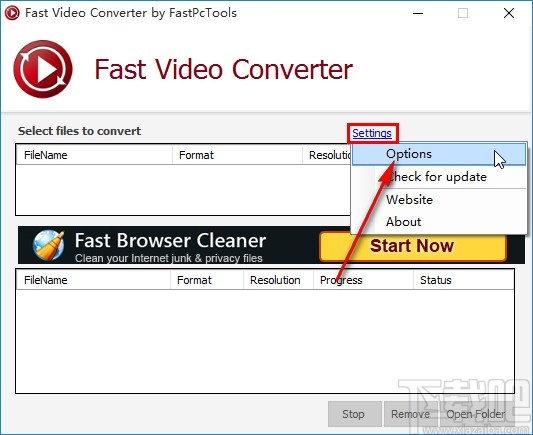The height and width of the screenshot is (435, 533).
Task: Click Resolution header in lower conversion list
Action: [x=278, y=280]
